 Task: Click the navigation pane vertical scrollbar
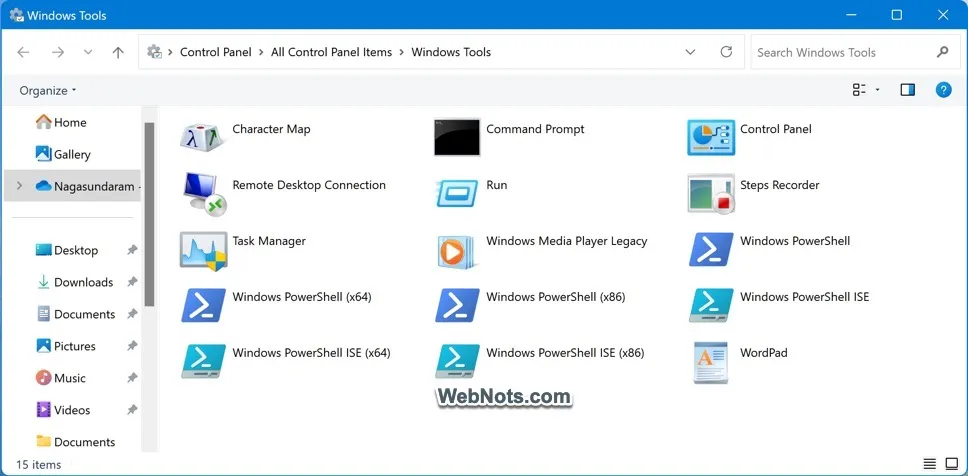click(x=149, y=214)
